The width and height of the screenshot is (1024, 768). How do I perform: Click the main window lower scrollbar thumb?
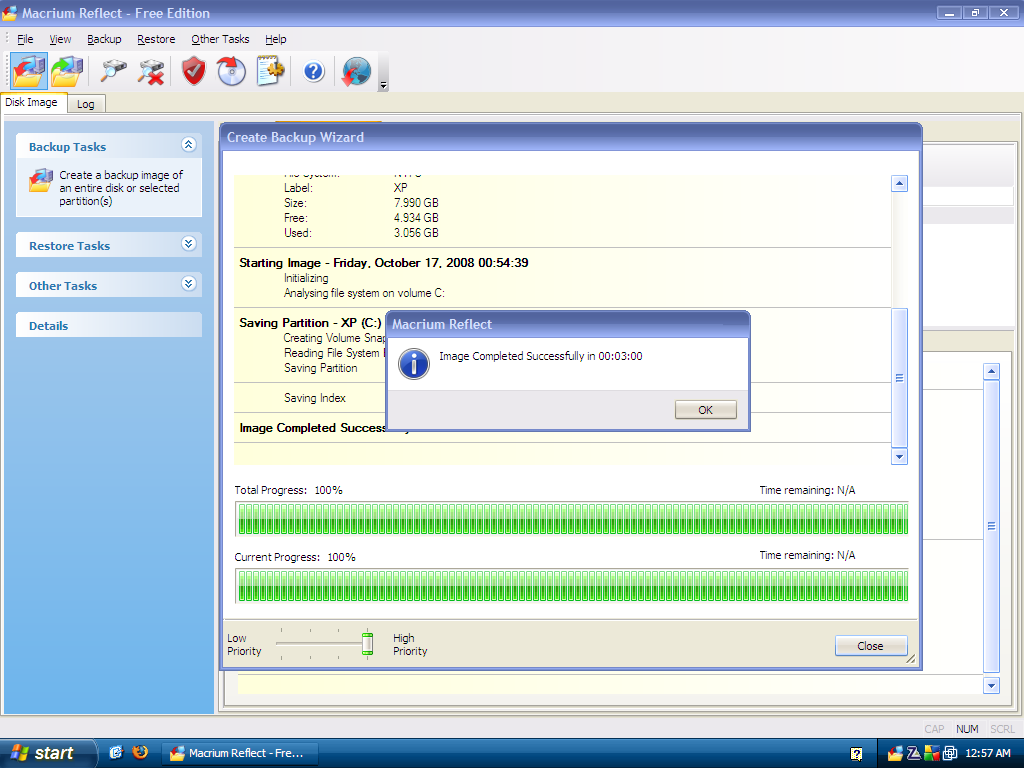[x=991, y=526]
